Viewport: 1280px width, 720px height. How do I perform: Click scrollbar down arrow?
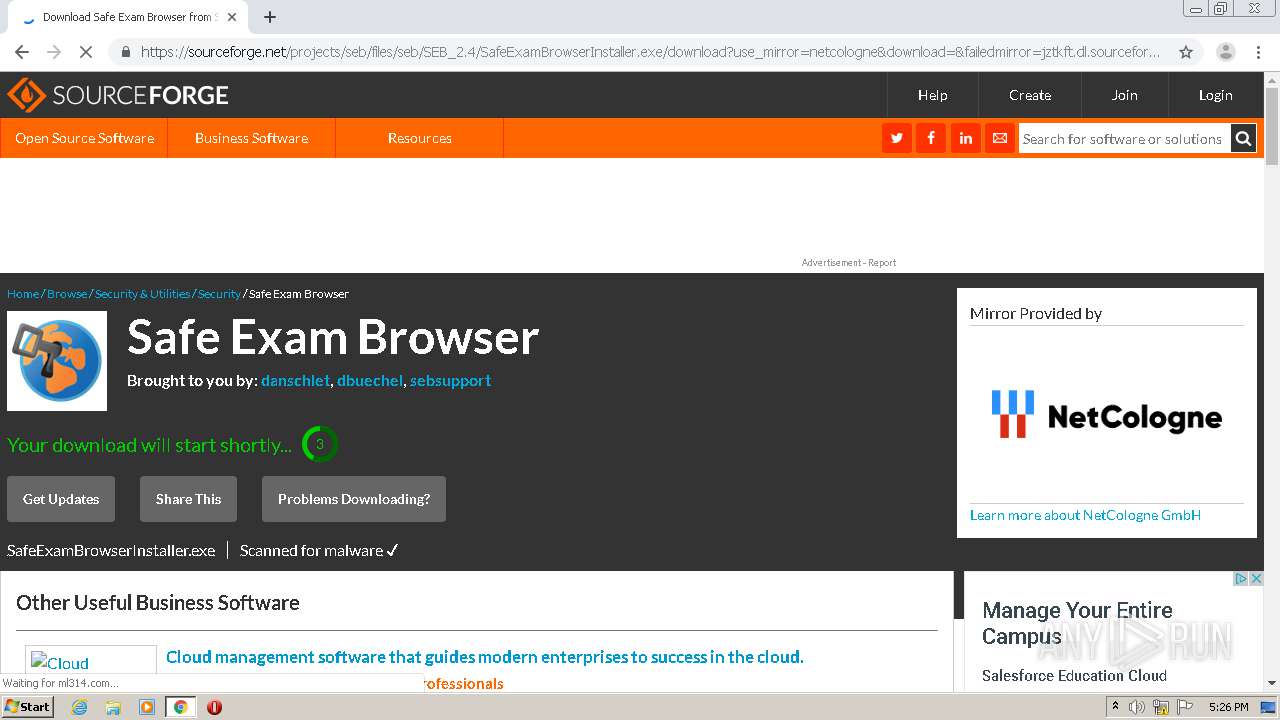point(1272,683)
